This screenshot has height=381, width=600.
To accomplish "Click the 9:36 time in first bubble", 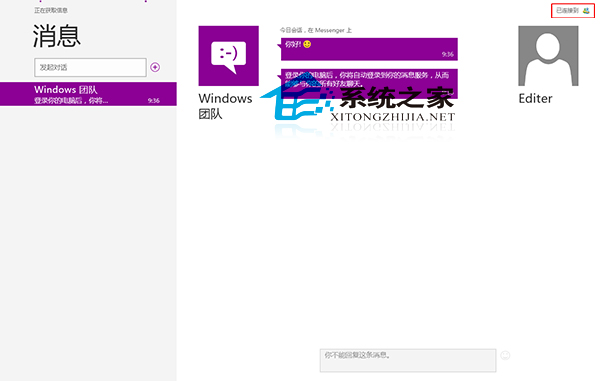I will click(448, 54).
